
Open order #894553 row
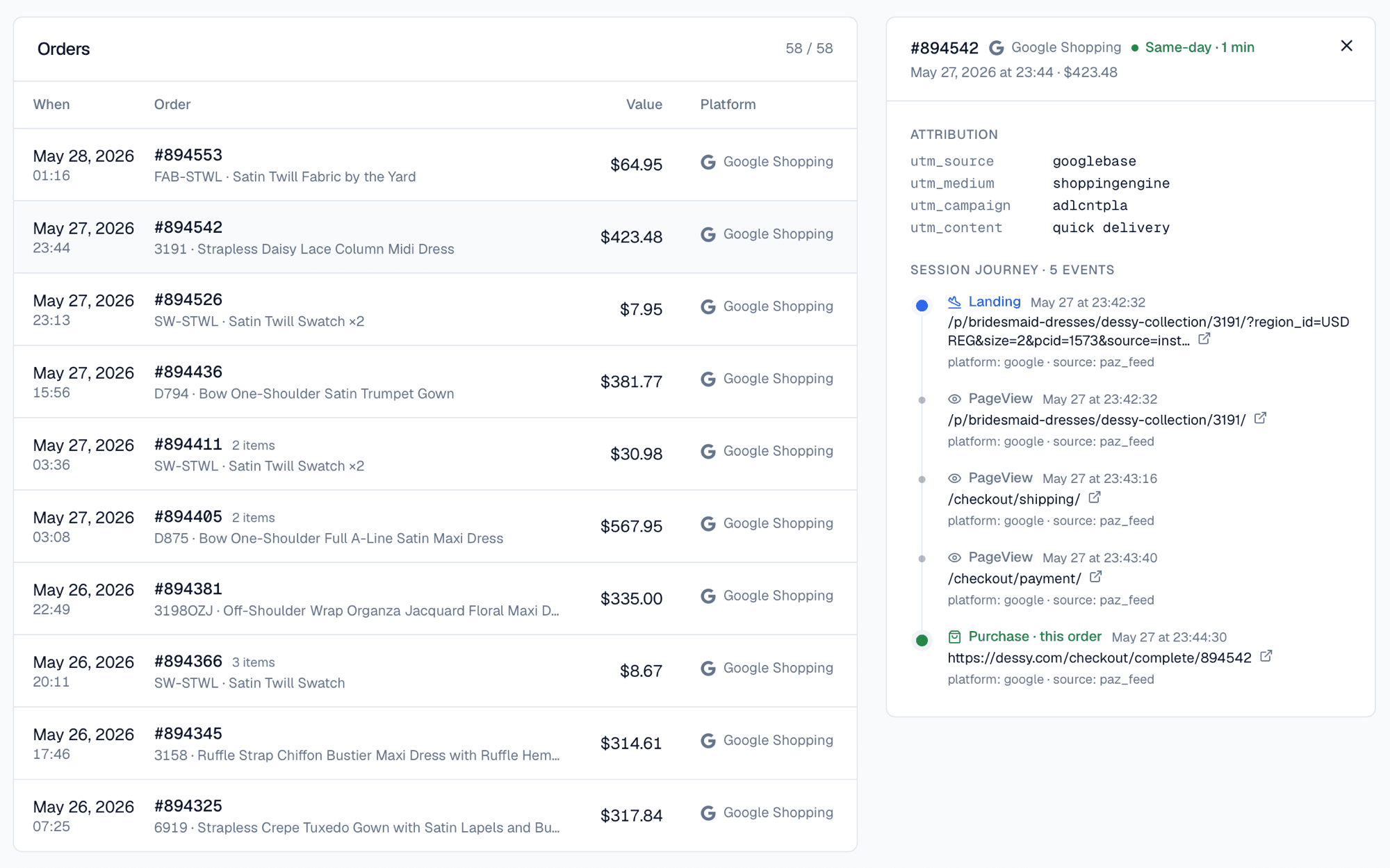[435, 165]
